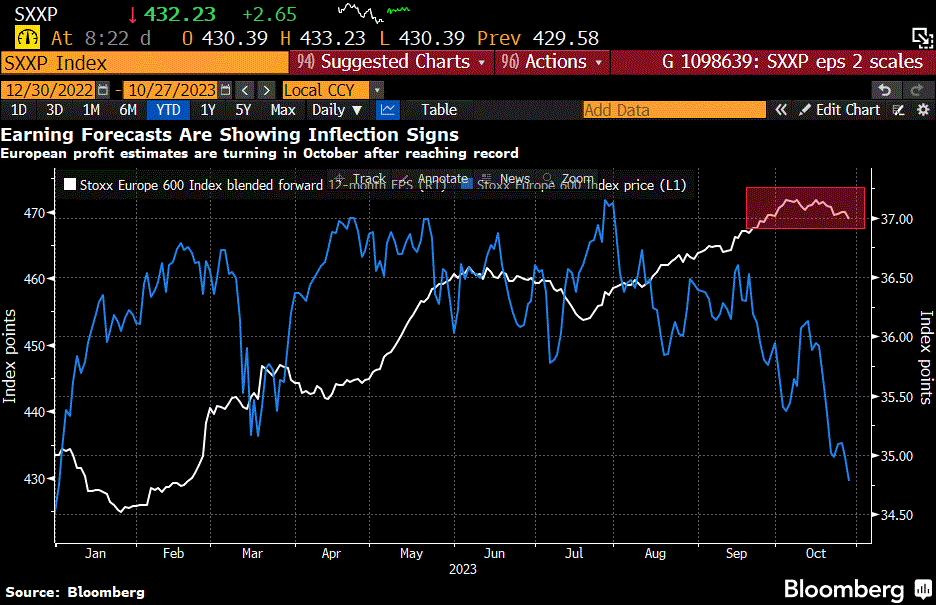The height and width of the screenshot is (605, 936).
Task: Select the YTD range tab
Action: [168, 110]
